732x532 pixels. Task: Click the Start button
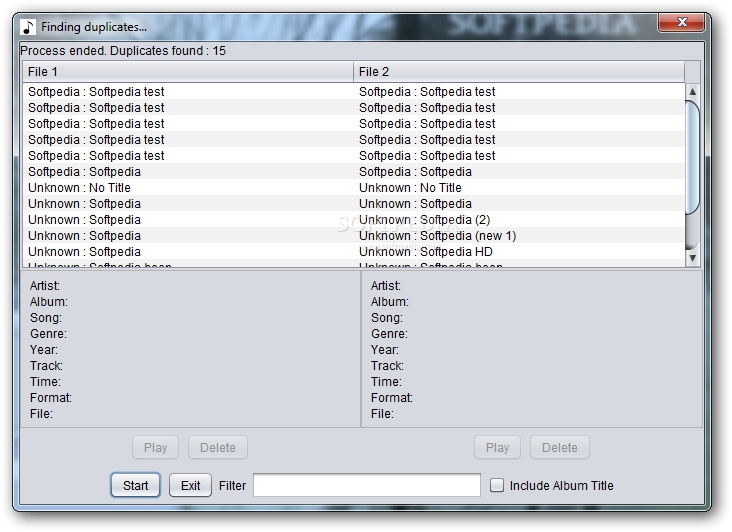point(135,485)
